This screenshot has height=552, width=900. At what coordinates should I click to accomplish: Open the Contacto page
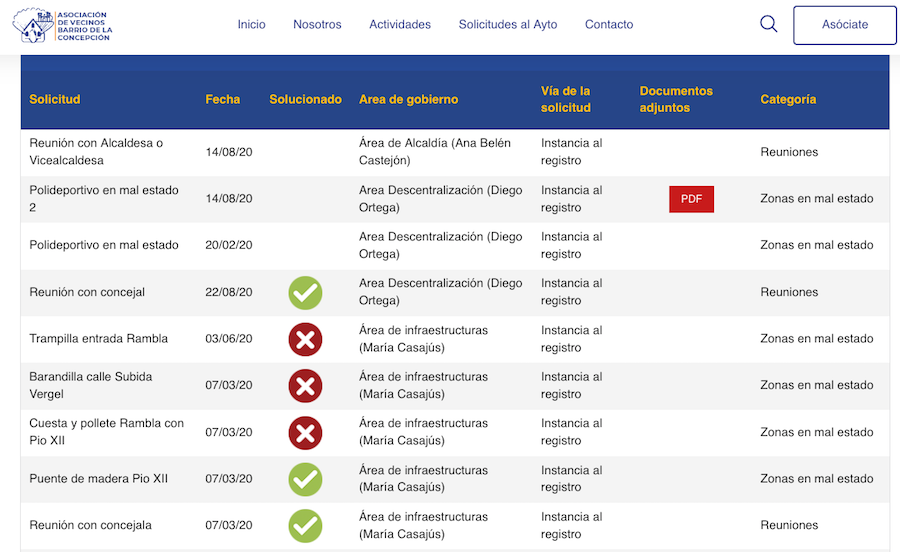pyautogui.click(x=609, y=25)
